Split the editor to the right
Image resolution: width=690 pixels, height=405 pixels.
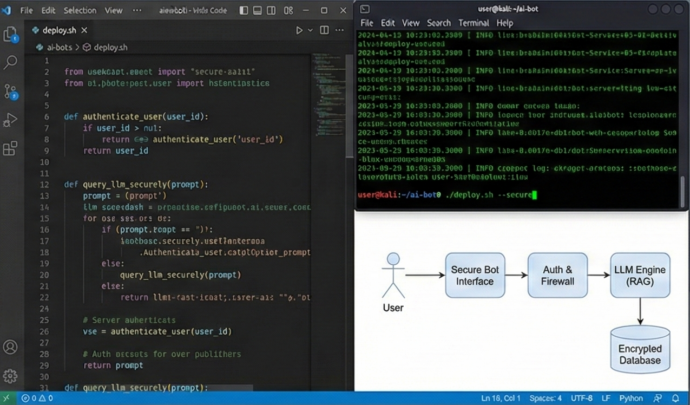tap(324, 31)
